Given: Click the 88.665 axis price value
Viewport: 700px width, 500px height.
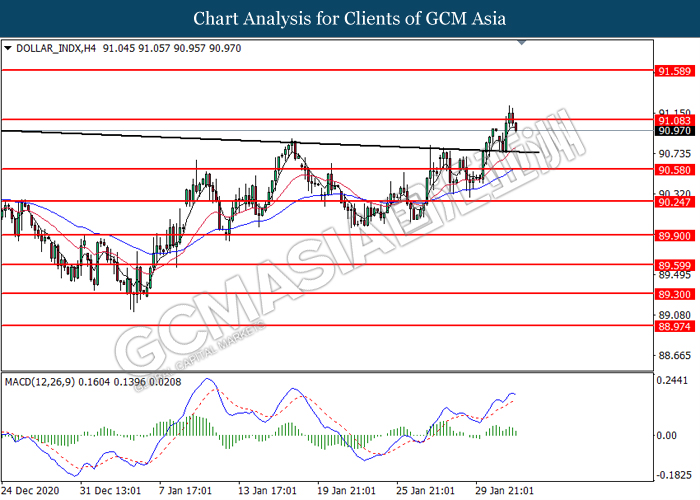Looking at the screenshot, I should [675, 356].
